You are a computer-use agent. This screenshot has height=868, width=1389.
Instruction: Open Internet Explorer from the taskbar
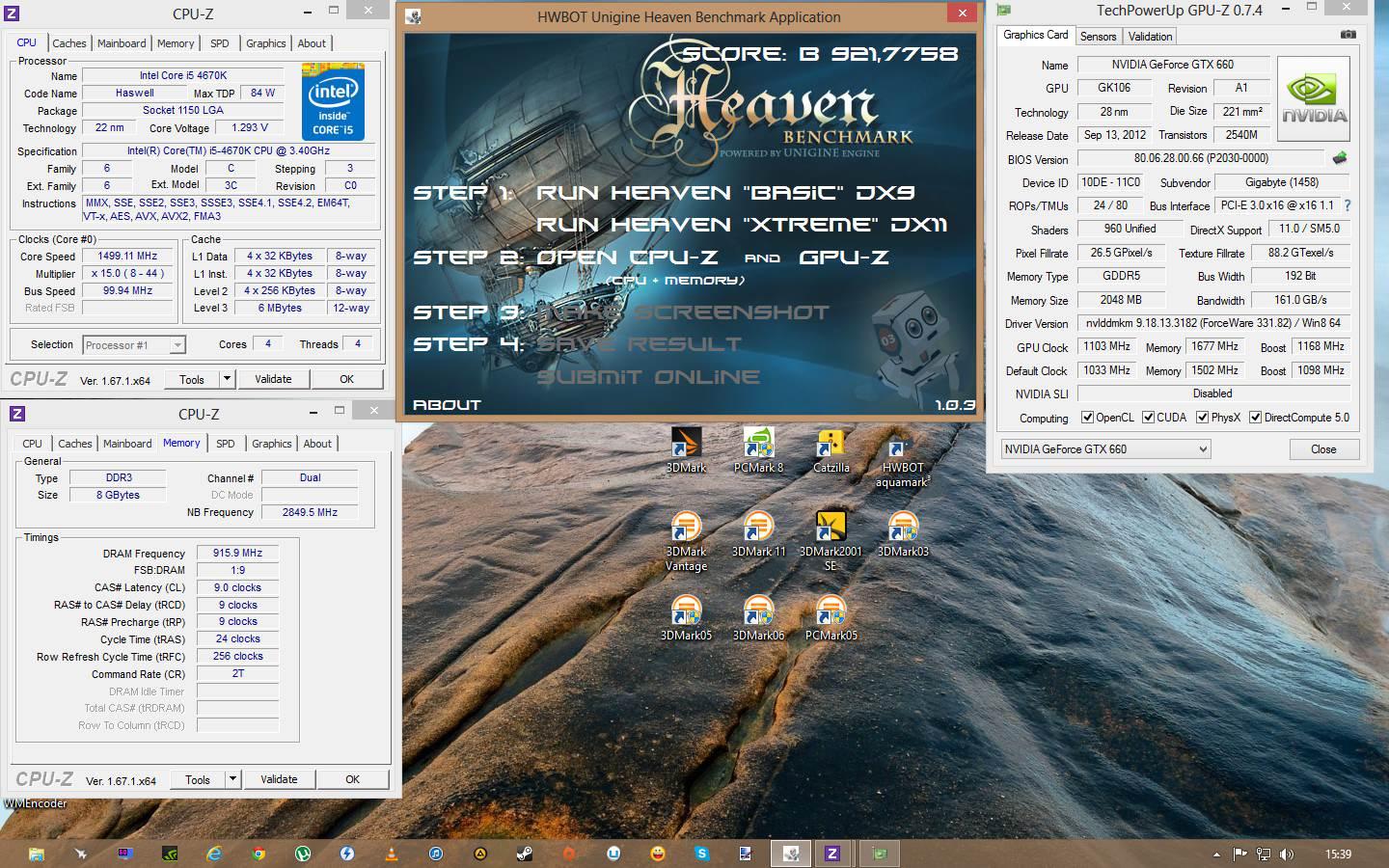tap(213, 854)
